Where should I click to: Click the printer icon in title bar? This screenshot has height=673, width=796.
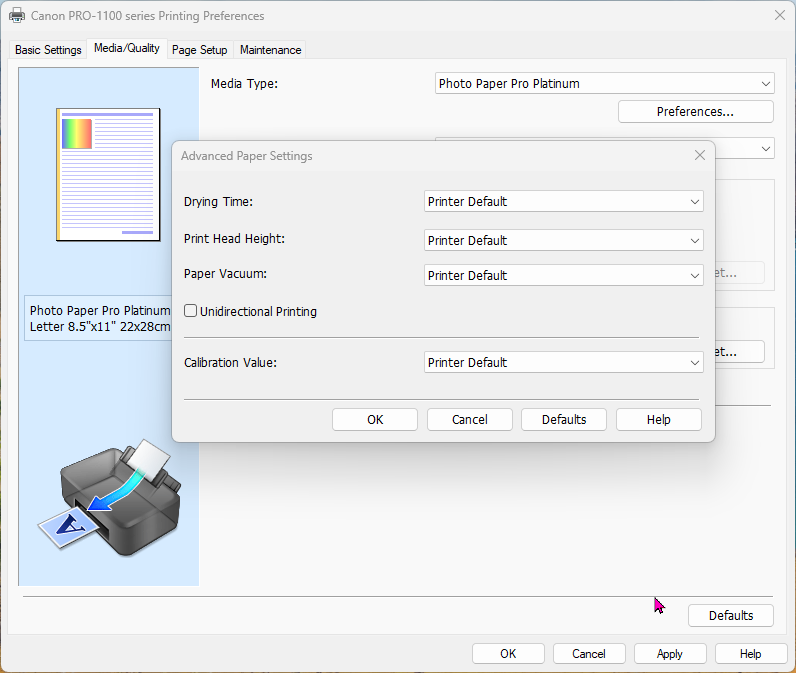pyautogui.click(x=17, y=16)
